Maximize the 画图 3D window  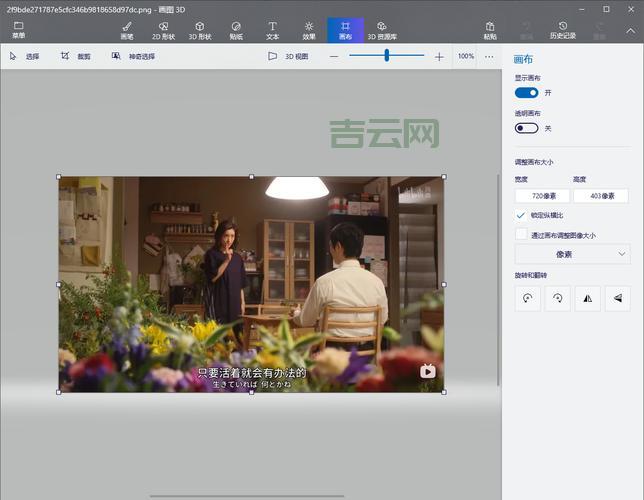point(606,9)
